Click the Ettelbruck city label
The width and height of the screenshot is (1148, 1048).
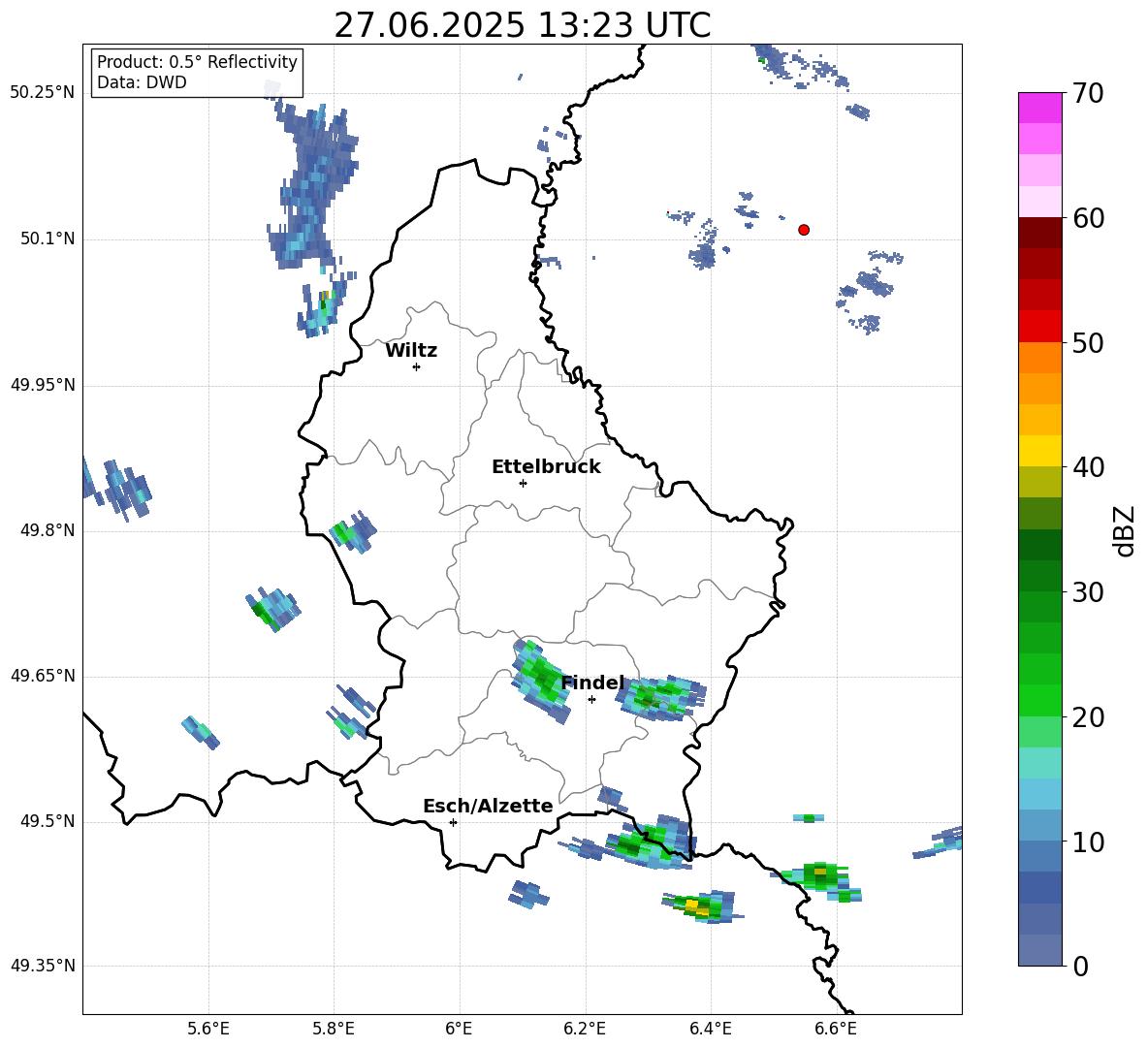tap(546, 467)
